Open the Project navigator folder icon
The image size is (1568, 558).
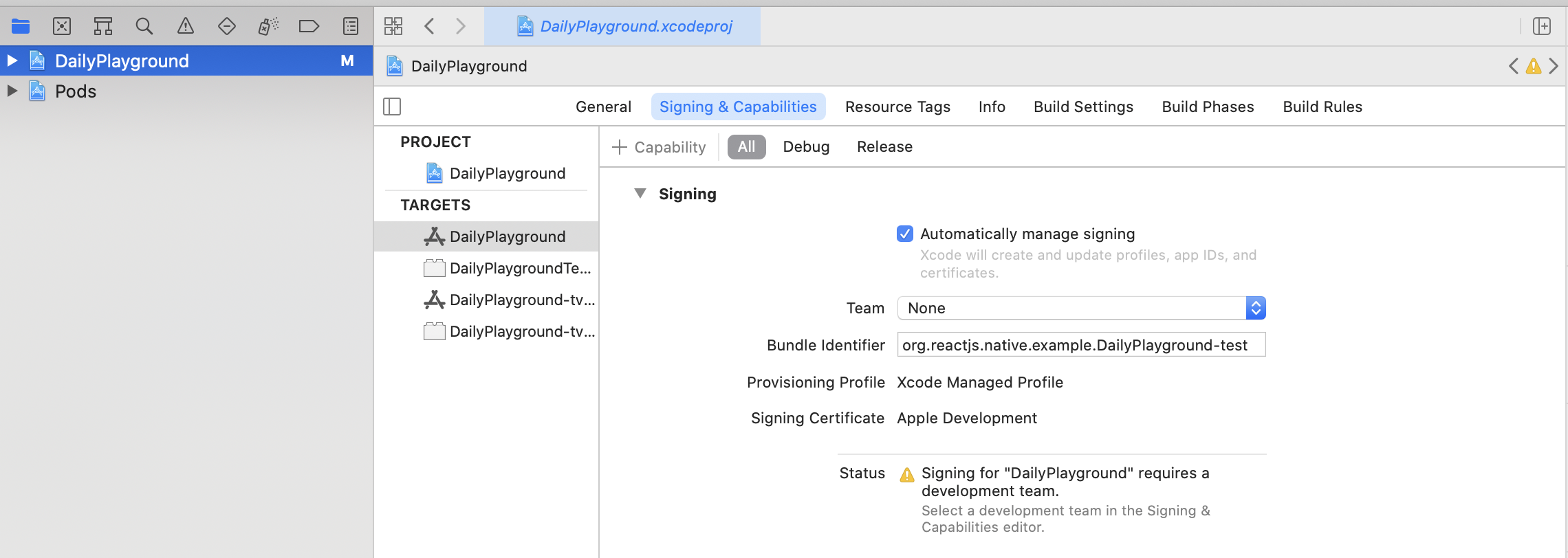tap(21, 27)
